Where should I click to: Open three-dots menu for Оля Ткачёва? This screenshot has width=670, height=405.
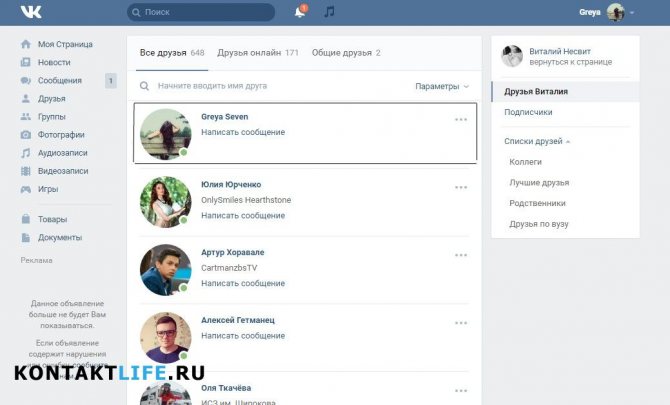pyautogui.click(x=461, y=391)
